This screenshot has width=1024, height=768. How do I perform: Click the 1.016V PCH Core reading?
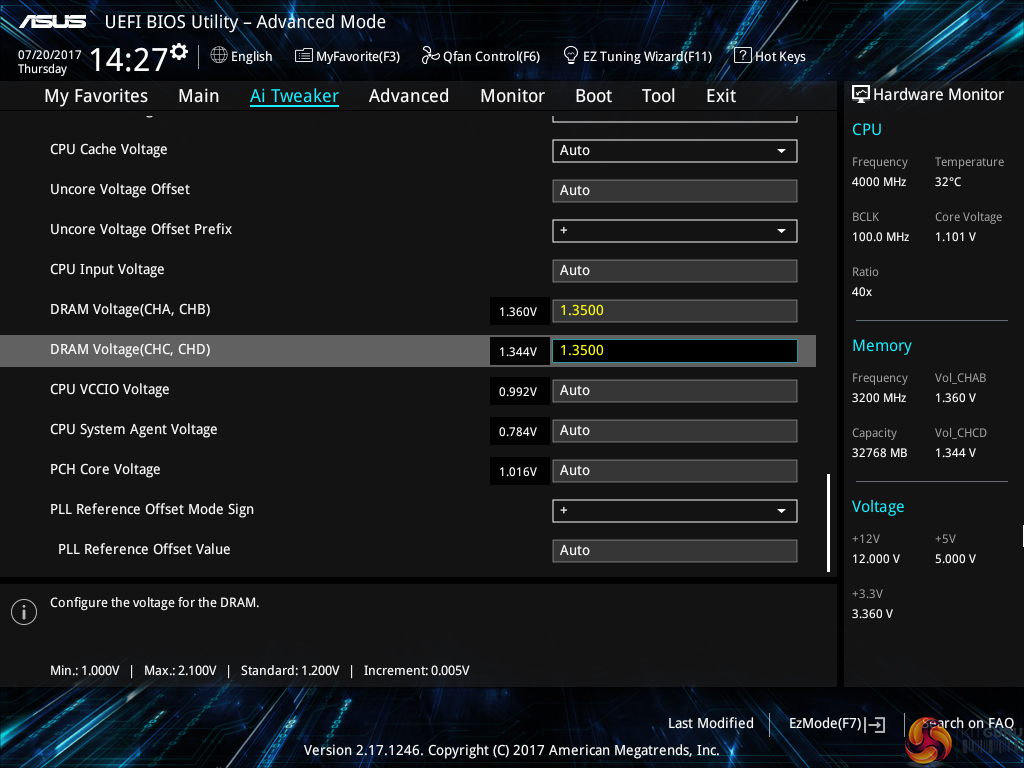point(519,472)
